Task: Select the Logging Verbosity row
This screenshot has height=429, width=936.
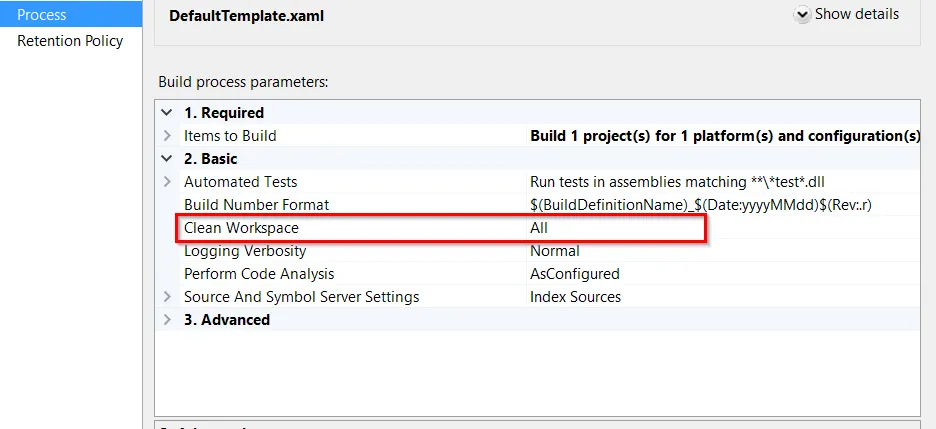Action: click(244, 251)
